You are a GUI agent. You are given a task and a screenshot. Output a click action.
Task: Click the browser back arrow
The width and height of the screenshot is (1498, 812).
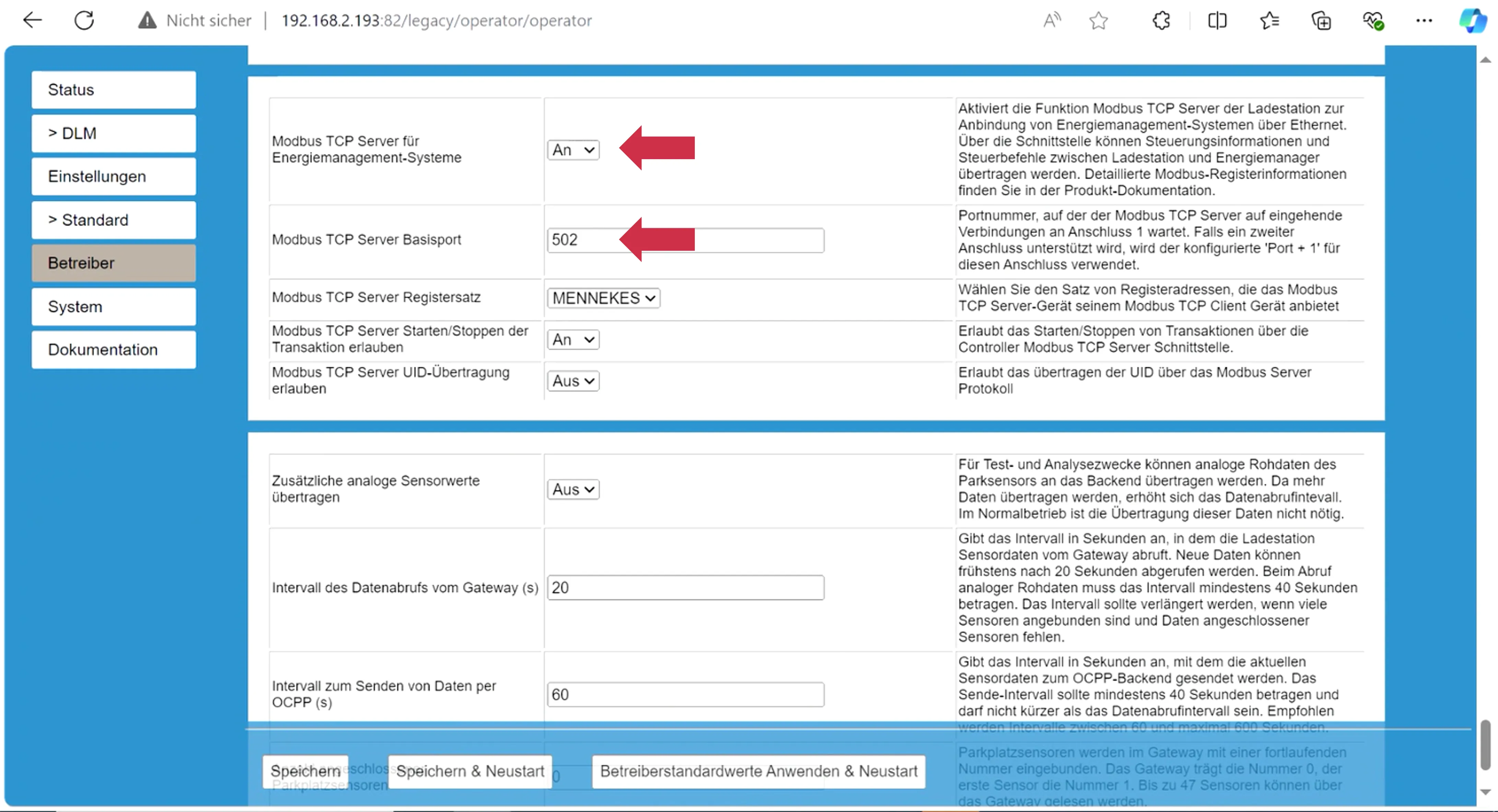(x=33, y=20)
